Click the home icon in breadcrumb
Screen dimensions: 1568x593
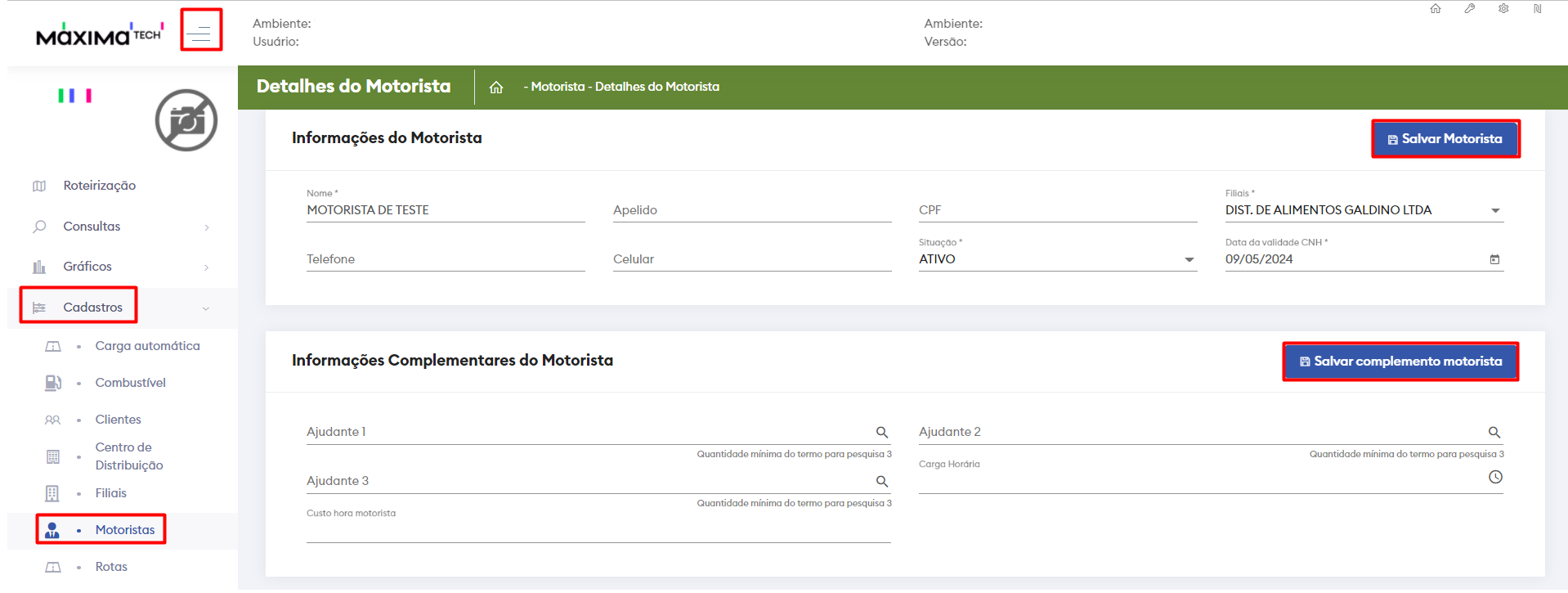click(x=496, y=88)
